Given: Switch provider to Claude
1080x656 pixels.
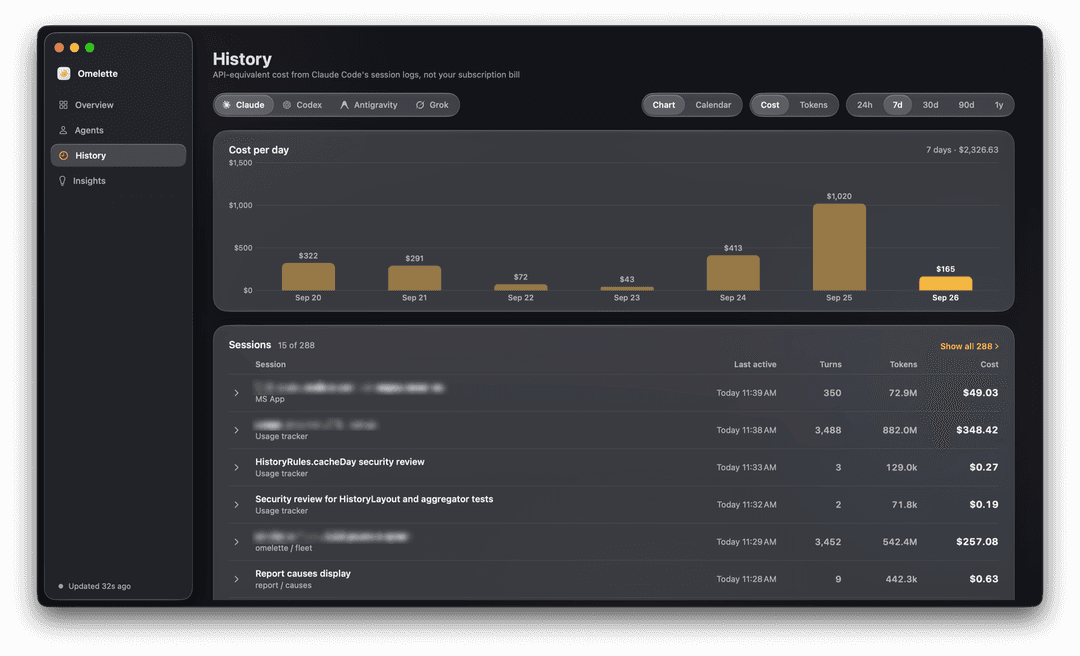Looking at the screenshot, I should pyautogui.click(x=244, y=105).
